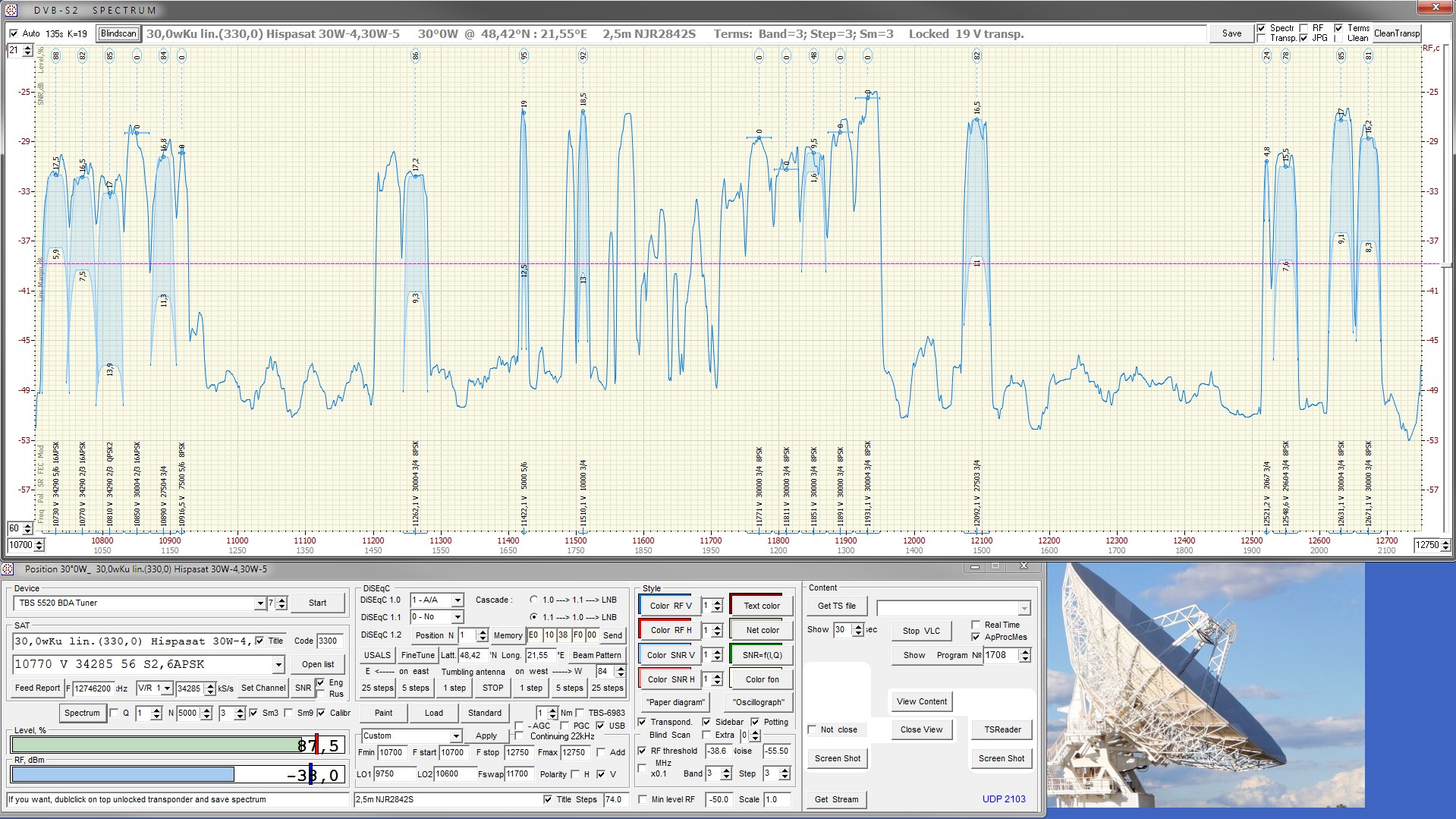Open the Custom LNB preset dropdown
Screen dimensions: 1456x819
(456, 736)
